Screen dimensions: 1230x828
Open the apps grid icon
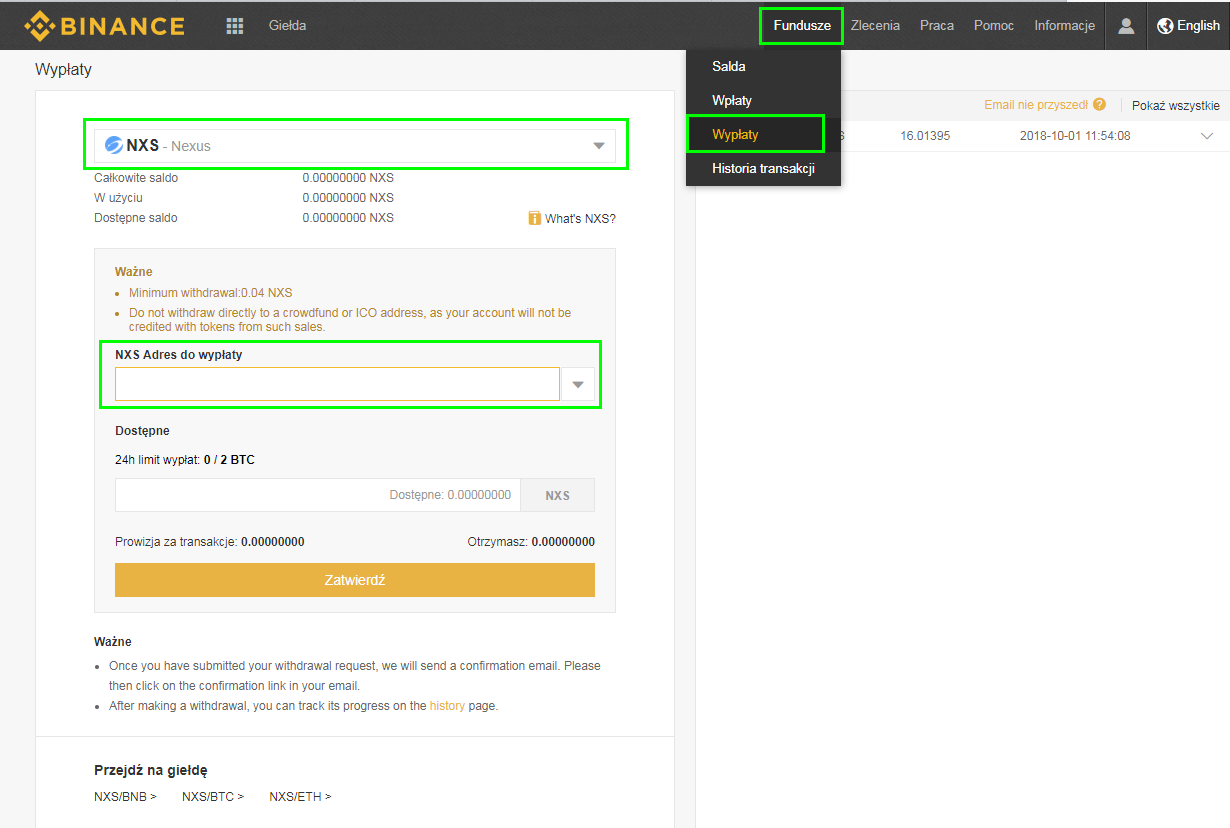pyautogui.click(x=235, y=26)
